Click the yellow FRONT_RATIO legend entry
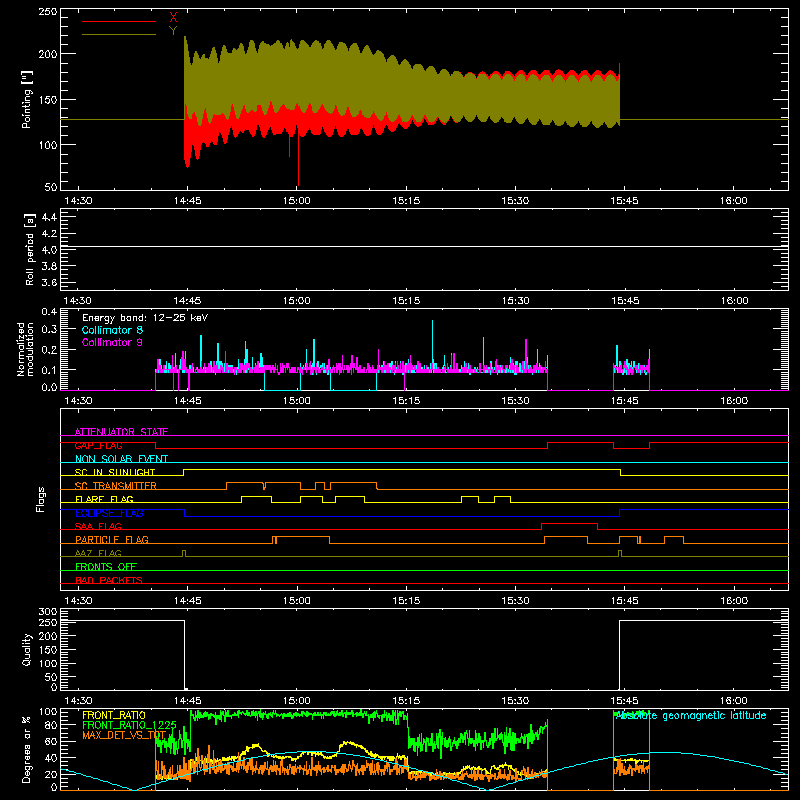The width and height of the screenshot is (800, 800). point(114,715)
